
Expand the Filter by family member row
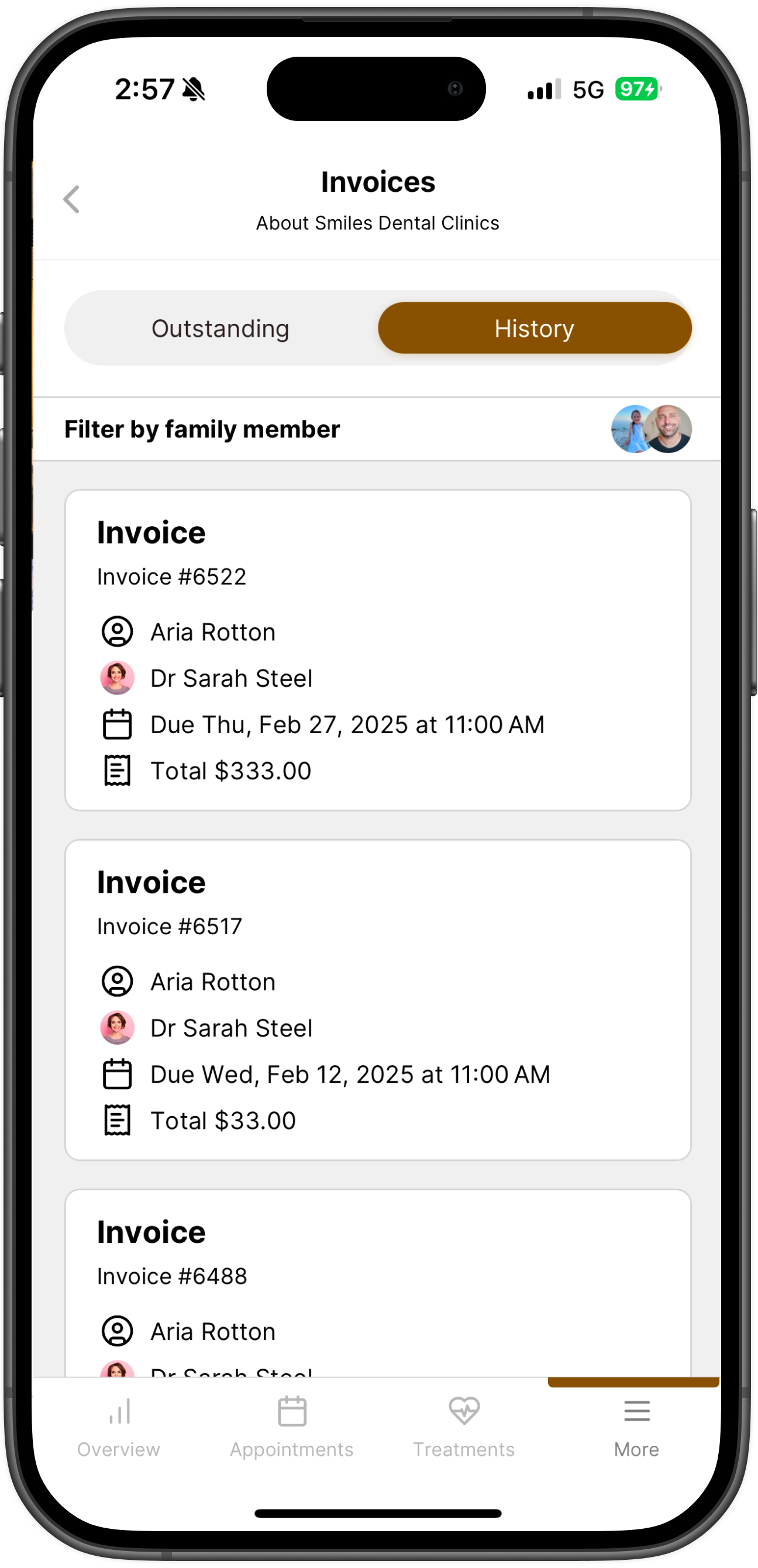[377, 429]
